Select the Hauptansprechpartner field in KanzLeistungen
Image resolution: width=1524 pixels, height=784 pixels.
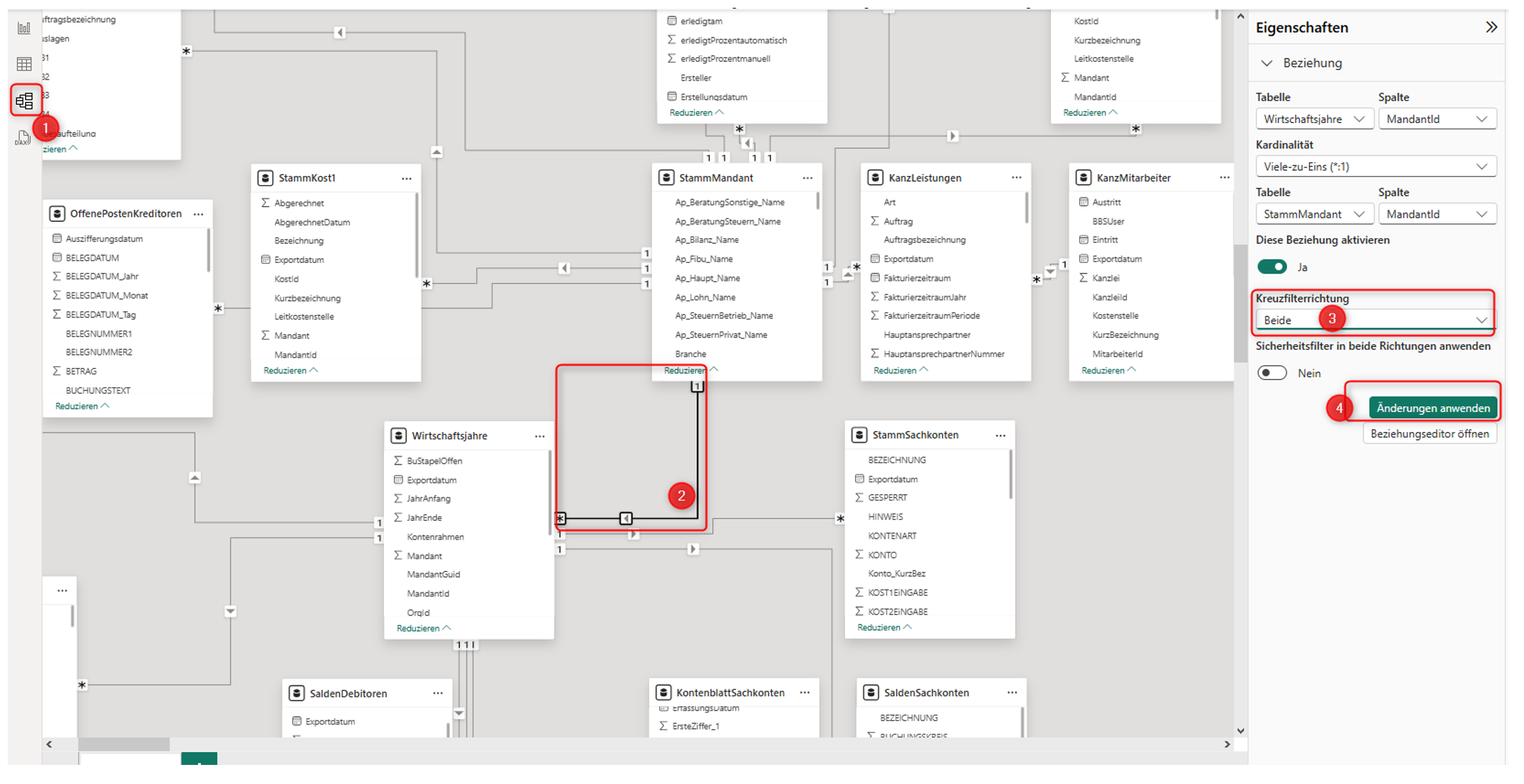point(927,335)
